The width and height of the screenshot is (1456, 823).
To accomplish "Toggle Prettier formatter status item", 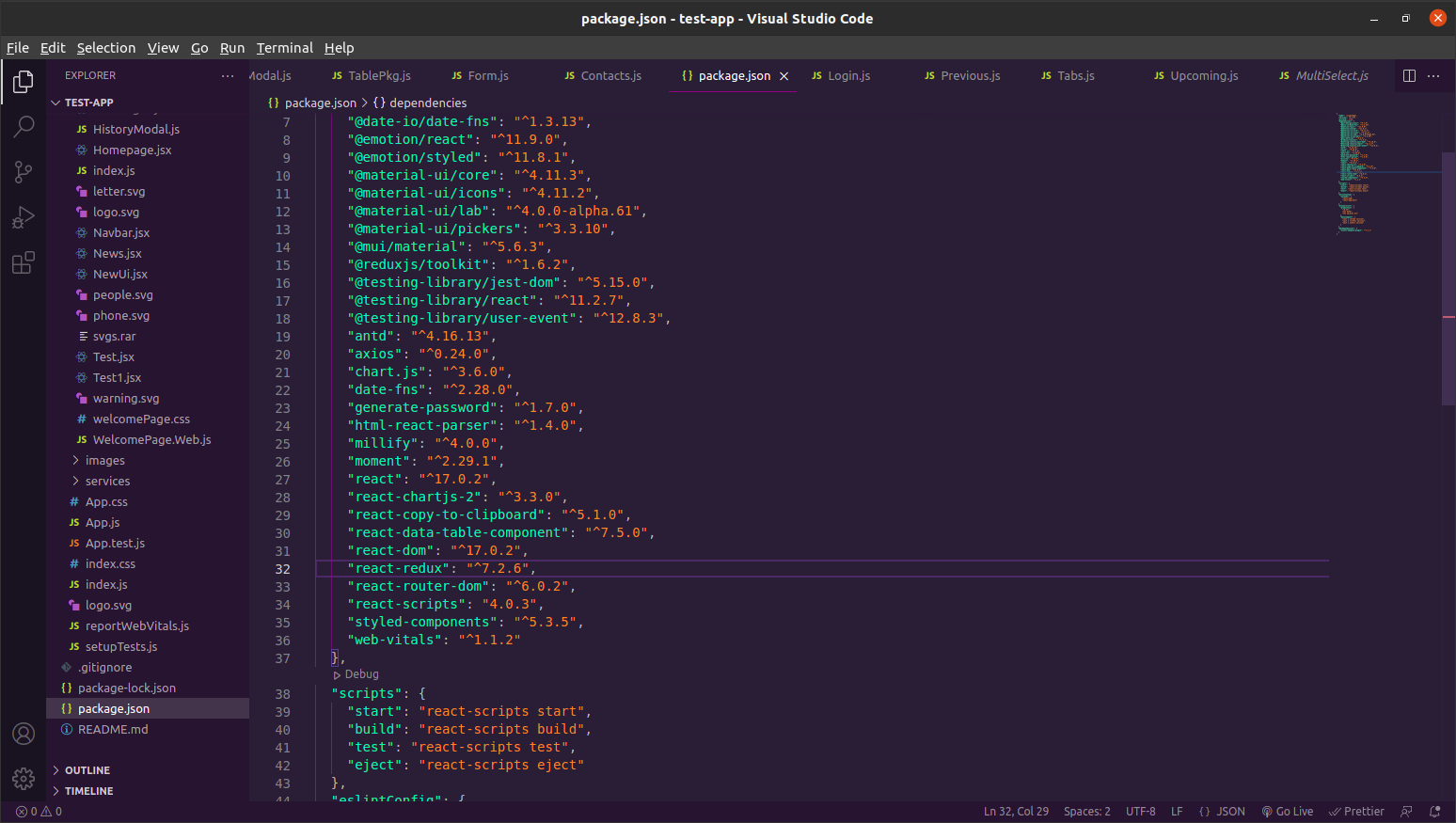I will coord(1356,811).
